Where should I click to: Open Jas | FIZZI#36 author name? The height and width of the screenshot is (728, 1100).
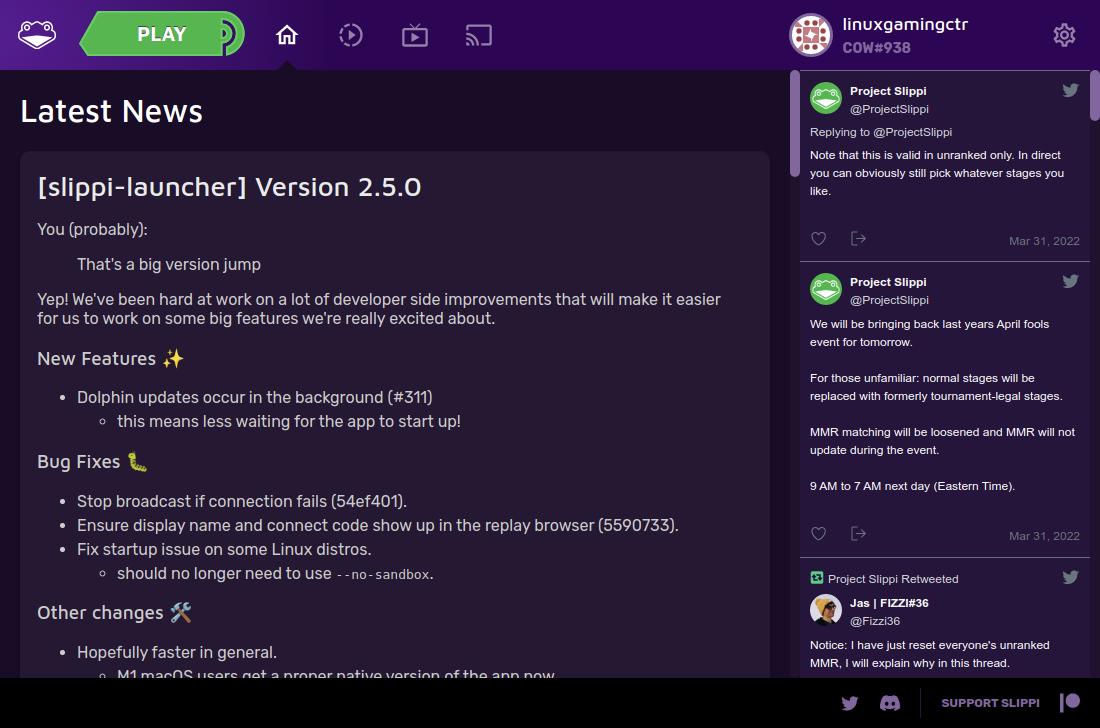click(889, 603)
